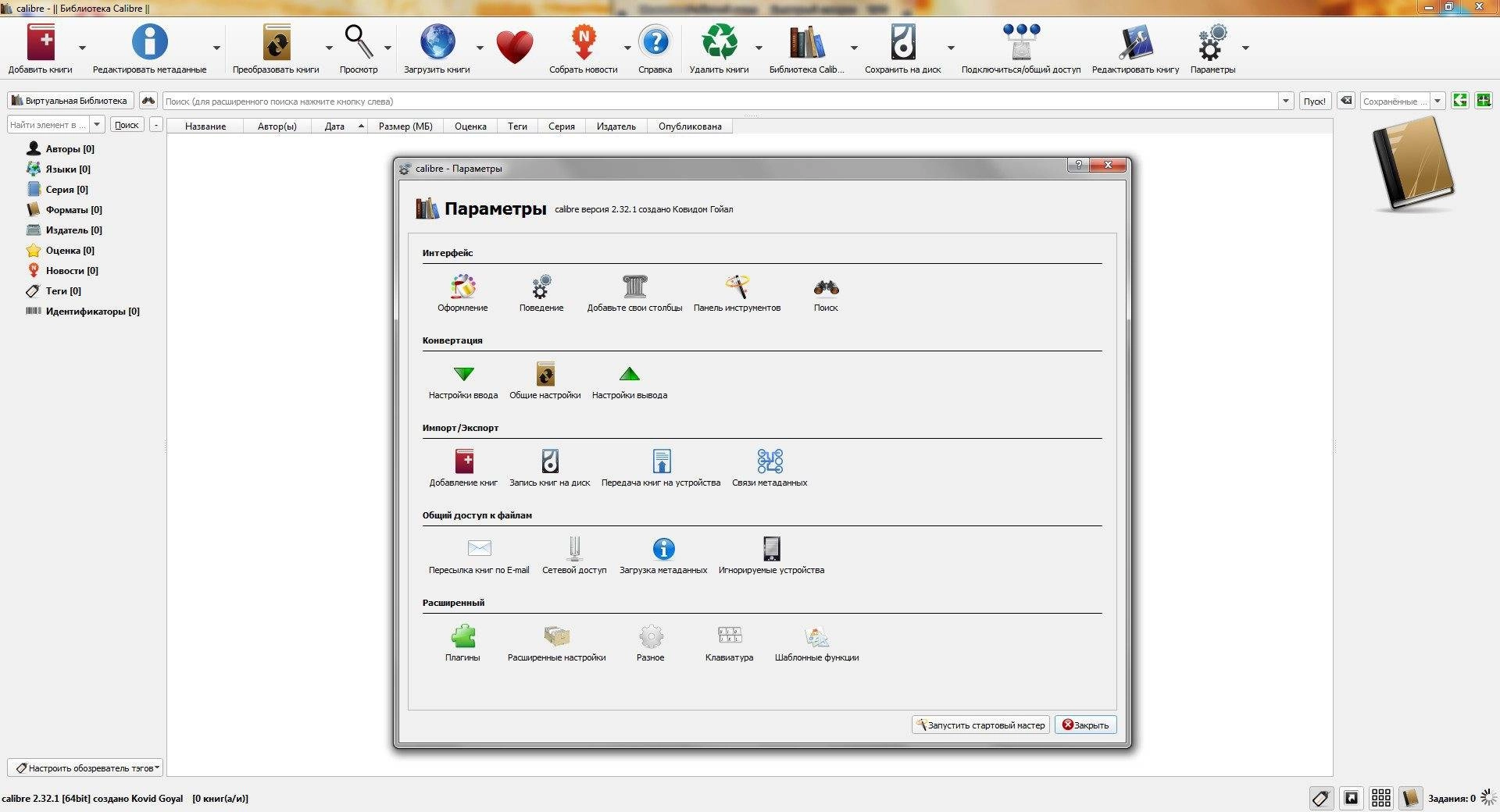Screen dimensions: 1500x812
Task: Click Виртуальная Библиотека button
Action: (x=70, y=101)
